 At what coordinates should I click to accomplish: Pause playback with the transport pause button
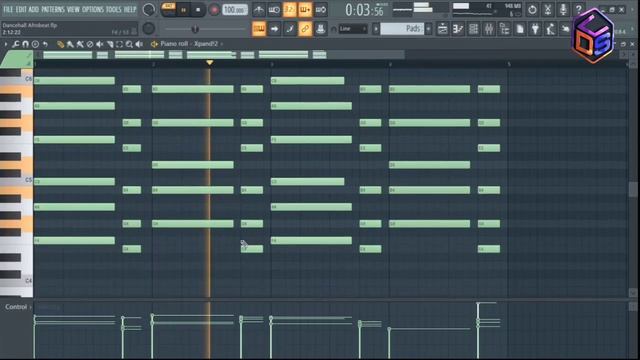point(183,10)
